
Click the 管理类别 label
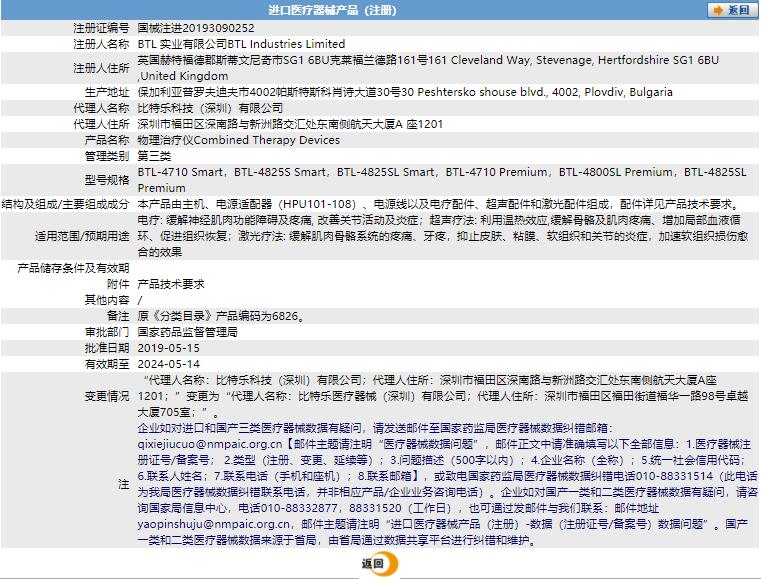(107, 156)
